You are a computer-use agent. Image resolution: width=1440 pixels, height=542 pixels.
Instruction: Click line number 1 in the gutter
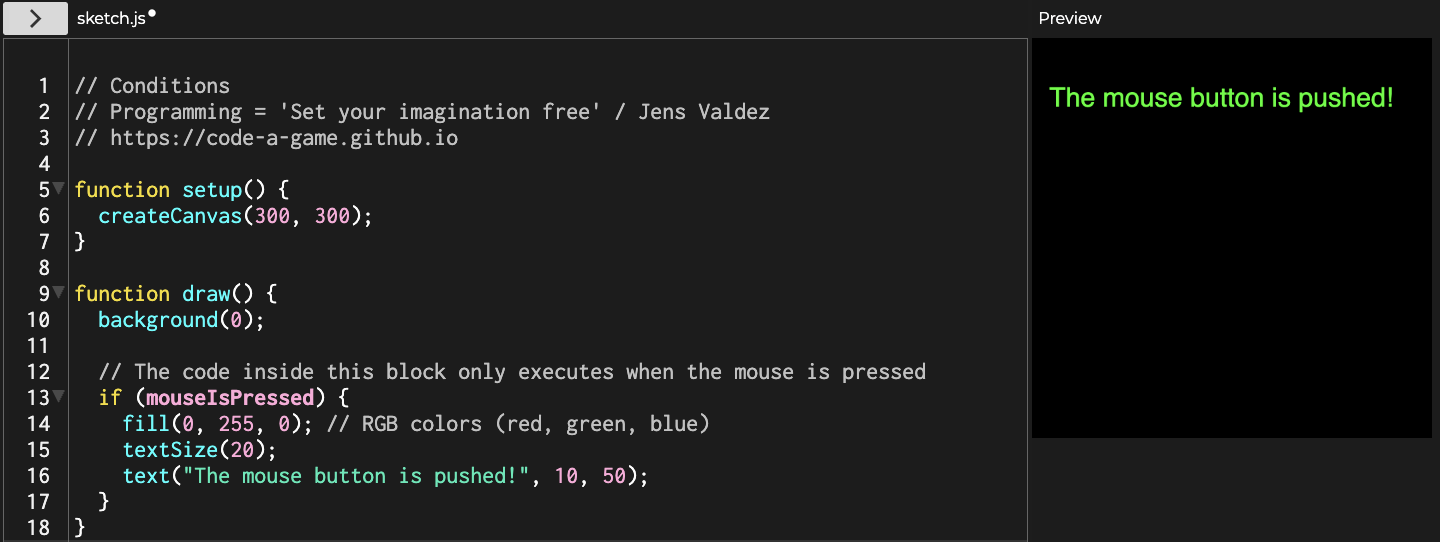[44, 86]
